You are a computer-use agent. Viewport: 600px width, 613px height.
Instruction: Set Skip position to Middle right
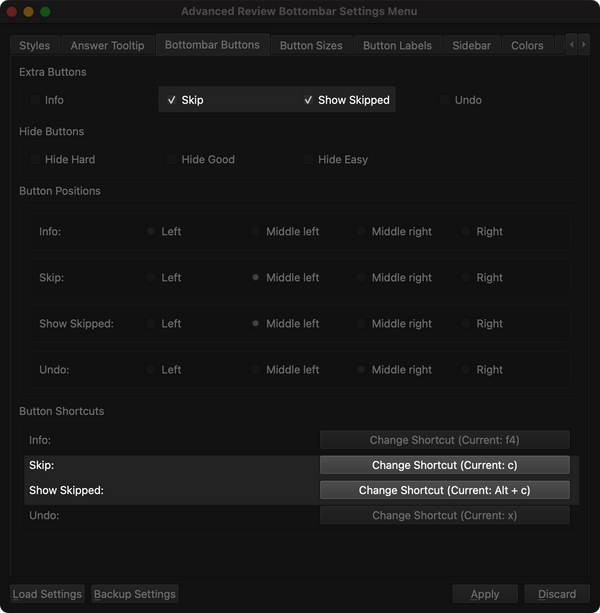point(362,278)
